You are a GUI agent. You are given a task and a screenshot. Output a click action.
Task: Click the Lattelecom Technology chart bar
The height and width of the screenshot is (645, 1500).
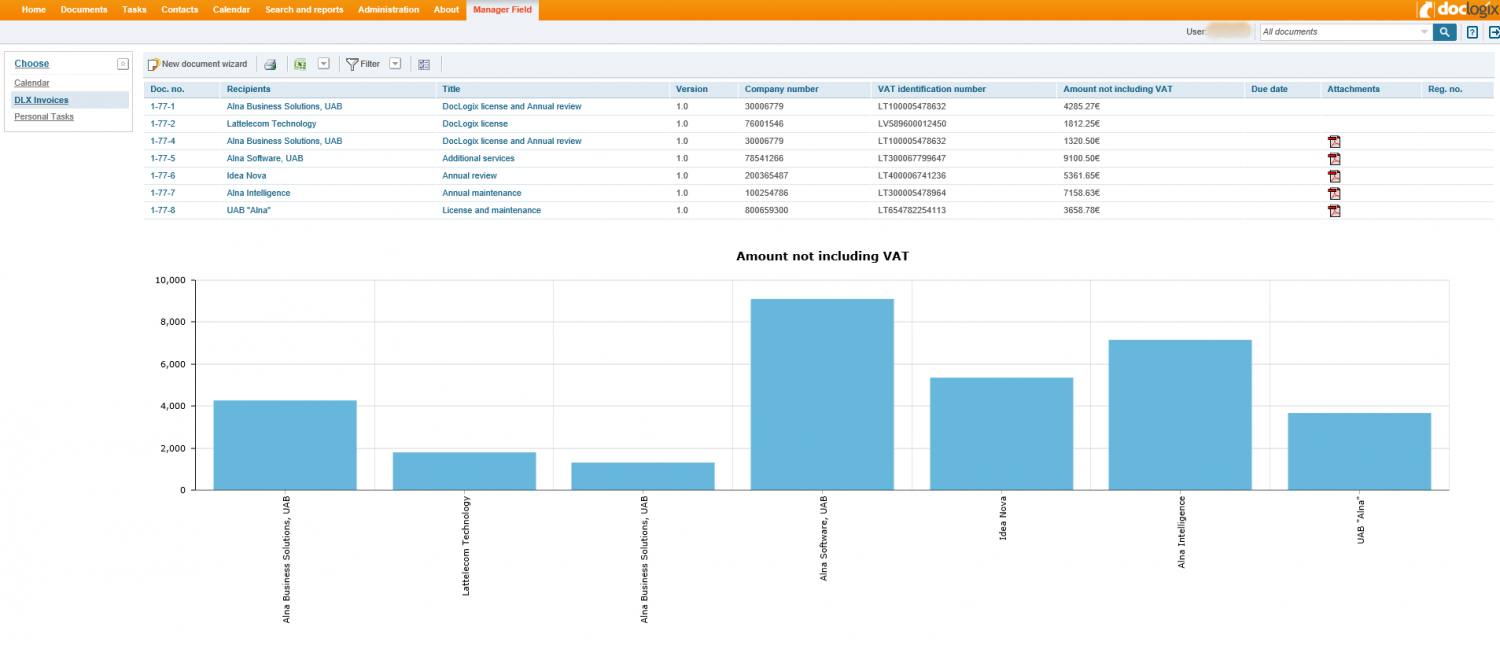click(x=464, y=471)
